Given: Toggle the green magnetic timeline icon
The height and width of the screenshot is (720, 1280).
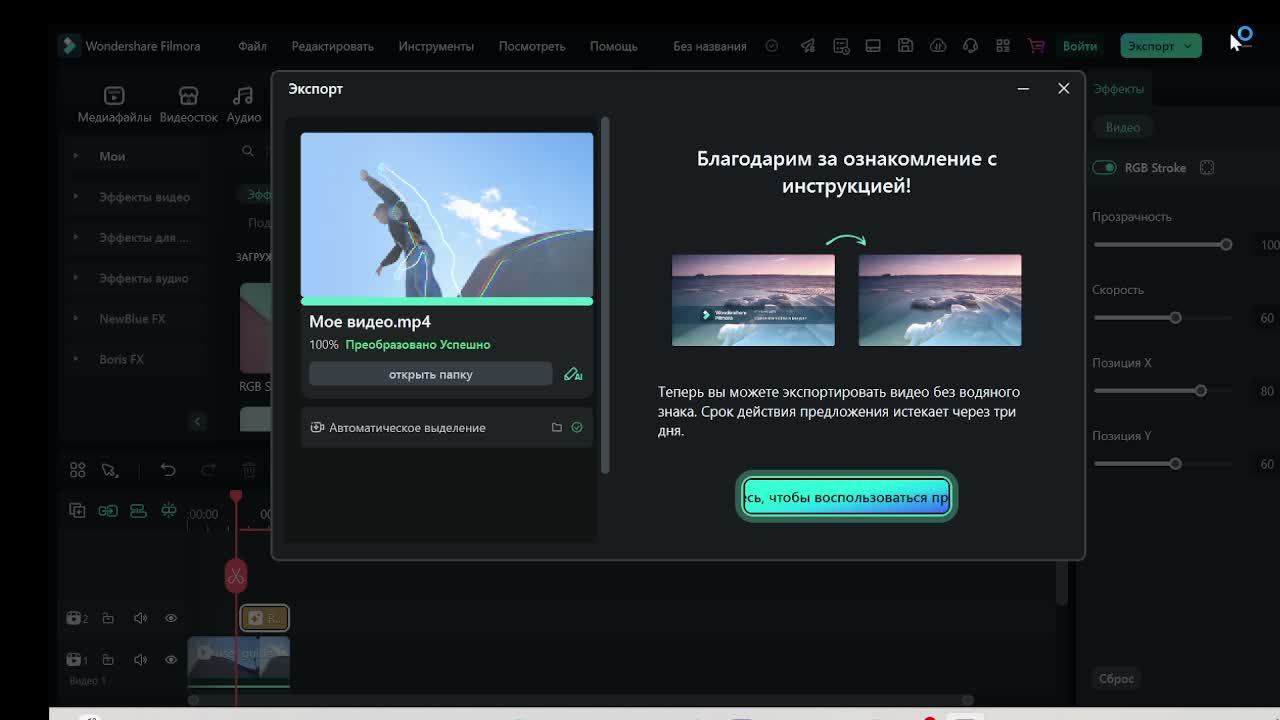Looking at the screenshot, I should coord(138,511).
